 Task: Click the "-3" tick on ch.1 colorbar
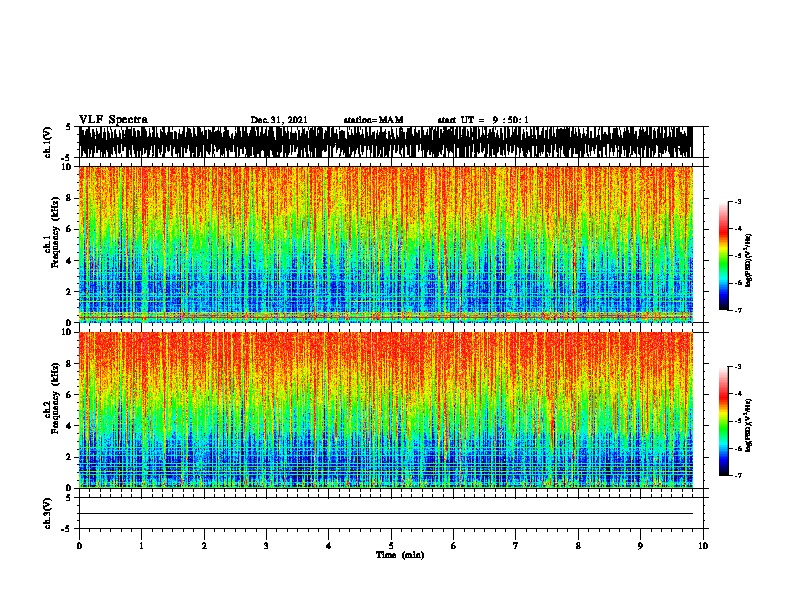pos(737,202)
